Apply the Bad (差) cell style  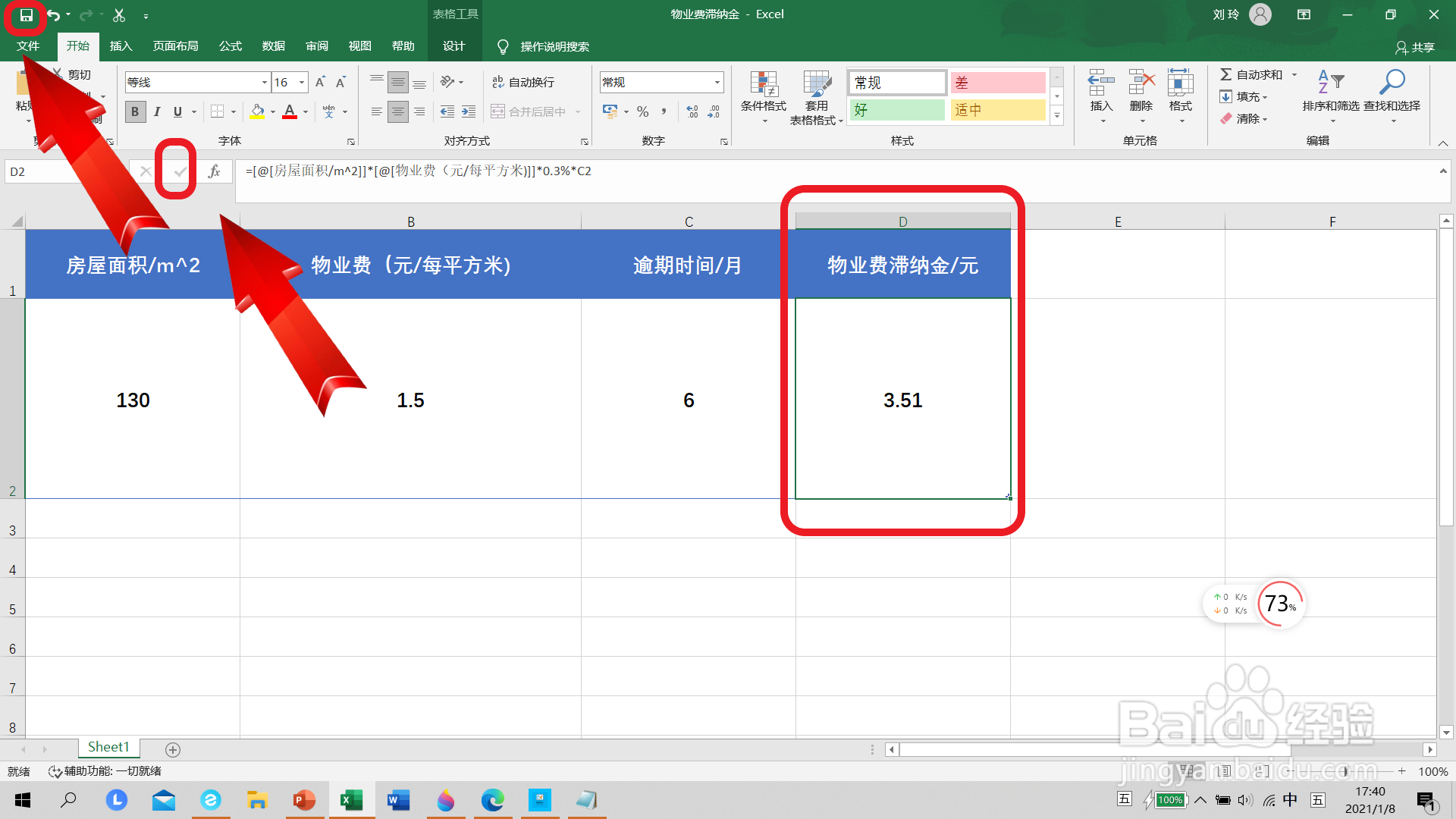pyautogui.click(x=998, y=83)
